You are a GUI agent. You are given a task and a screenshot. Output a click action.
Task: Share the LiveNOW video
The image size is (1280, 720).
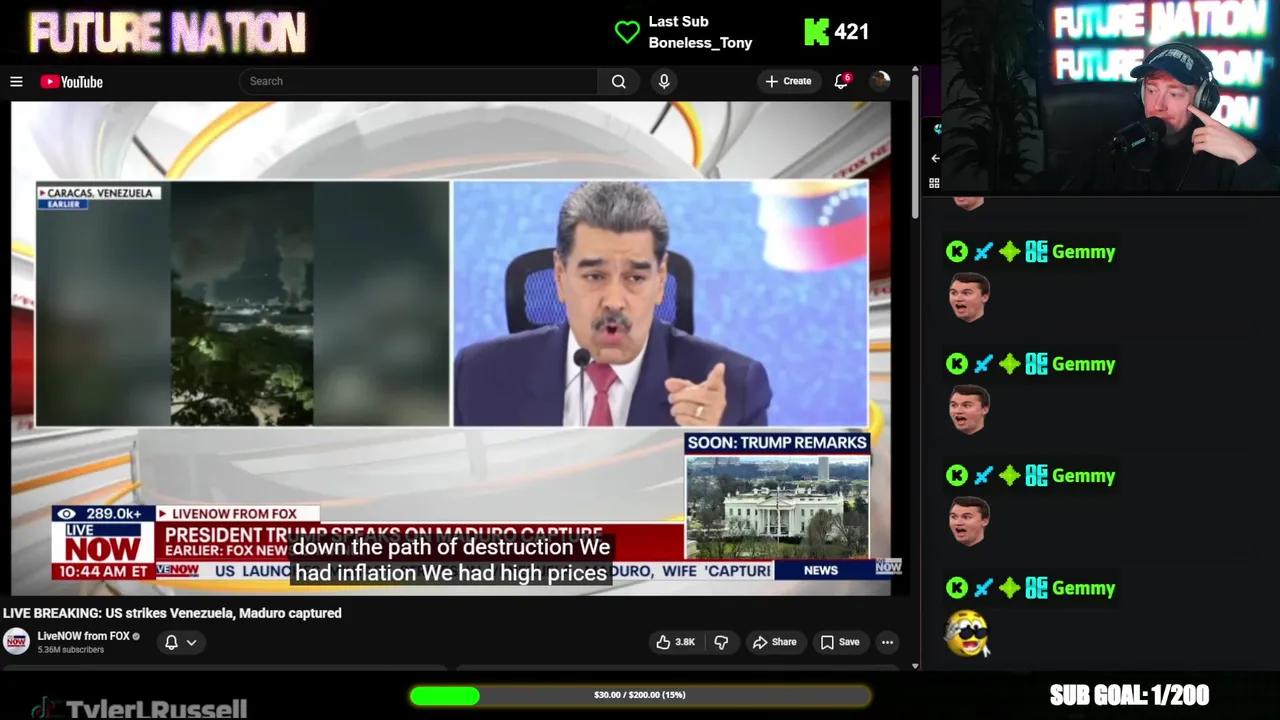(x=775, y=642)
